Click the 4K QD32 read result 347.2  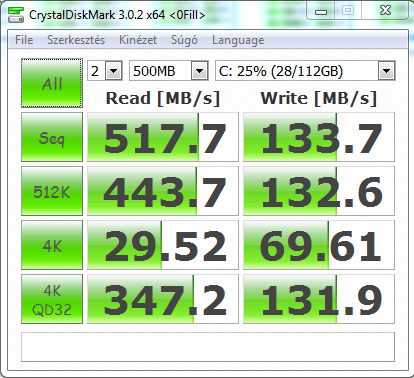(x=163, y=299)
